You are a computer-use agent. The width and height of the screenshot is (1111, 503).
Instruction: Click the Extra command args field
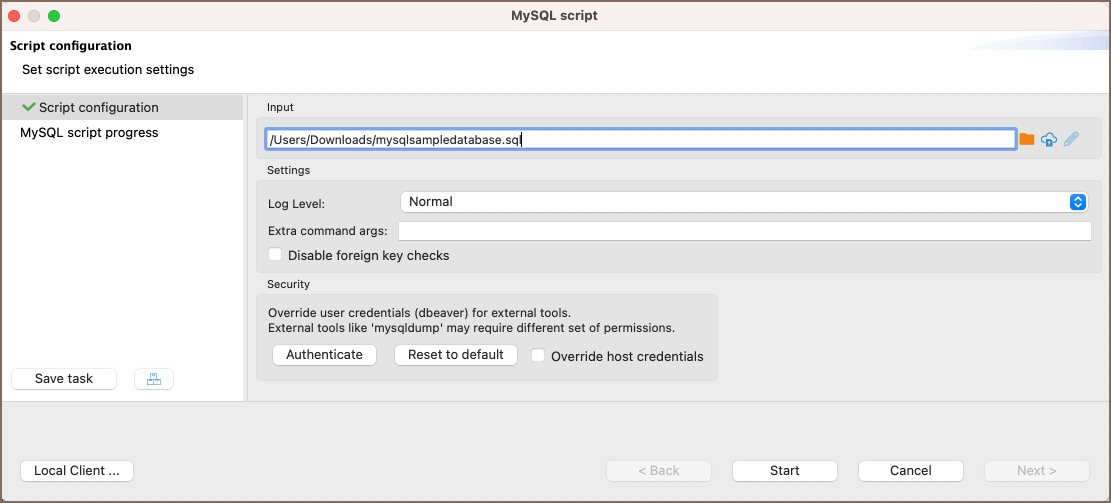744,231
